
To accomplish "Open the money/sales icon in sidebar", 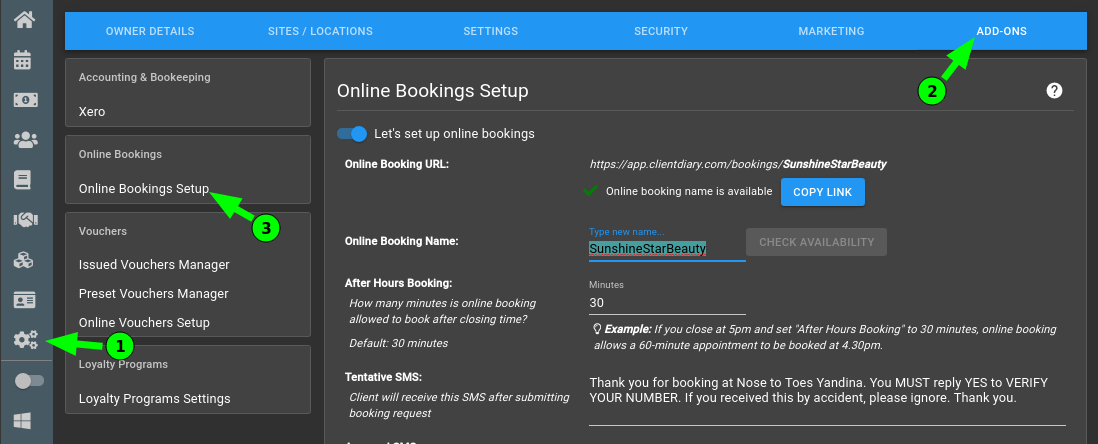I will 26,100.
